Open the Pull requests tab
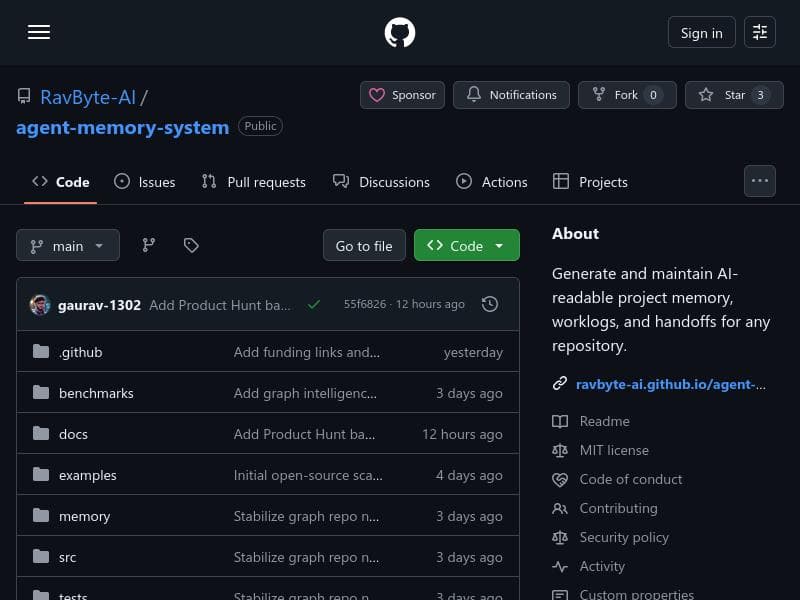 [254, 182]
